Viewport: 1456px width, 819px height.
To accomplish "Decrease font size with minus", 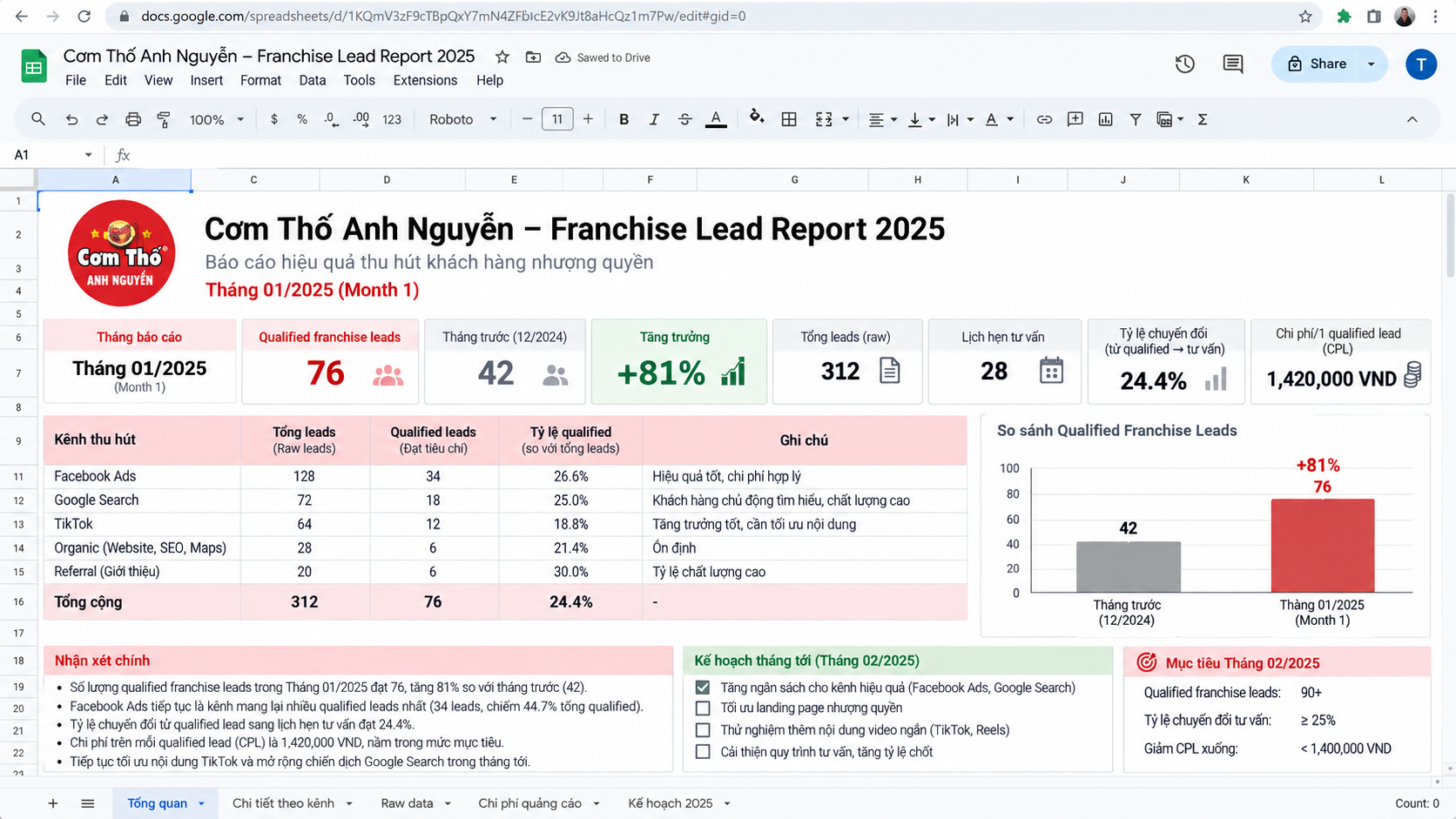I will pyautogui.click(x=527, y=119).
